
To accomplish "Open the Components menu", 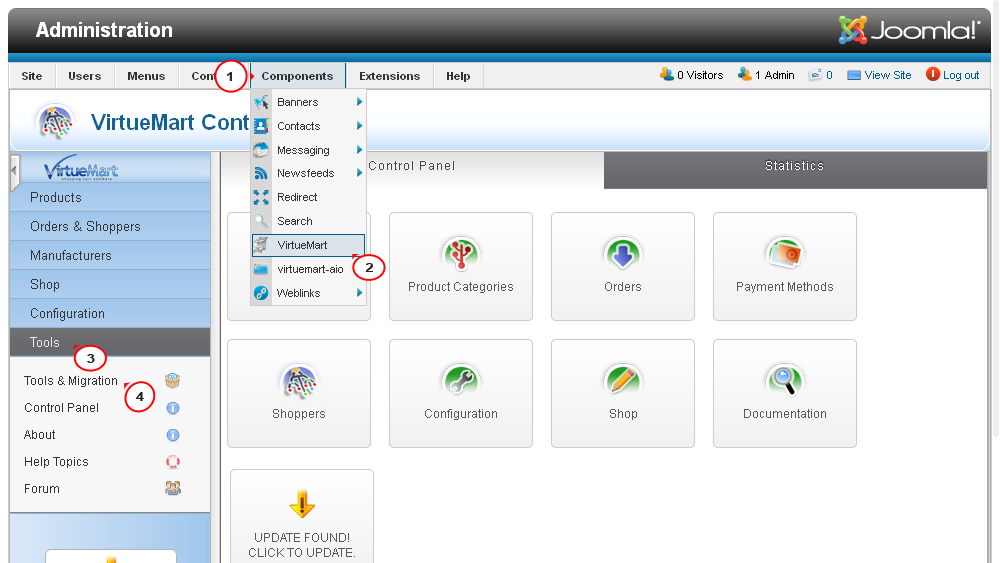I will [x=297, y=76].
